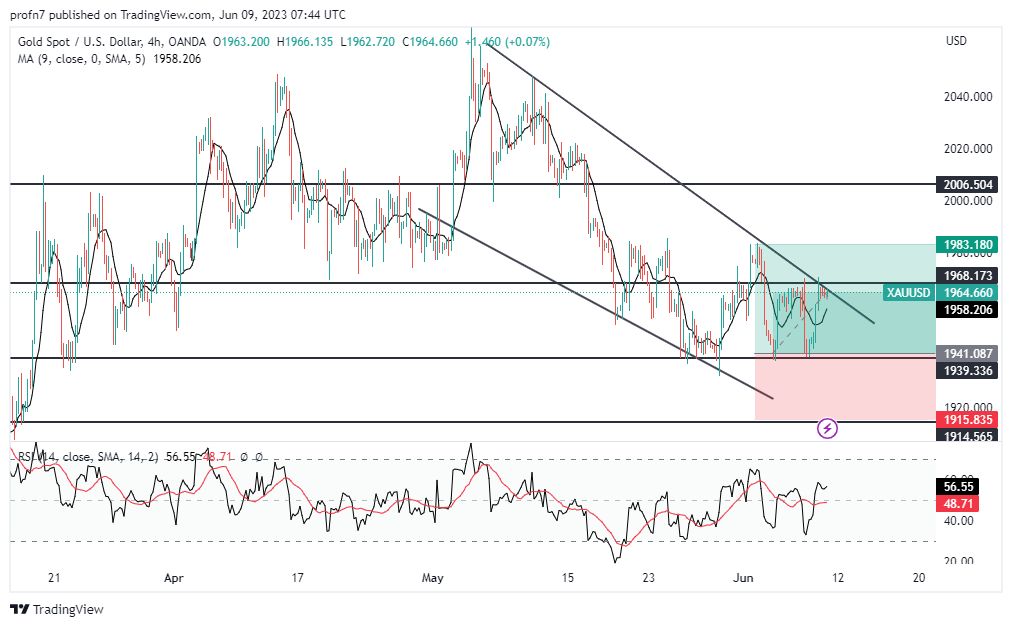This screenshot has width=1012, height=627.
Task: Click the USD currency label on the price axis
Action: [x=955, y=42]
